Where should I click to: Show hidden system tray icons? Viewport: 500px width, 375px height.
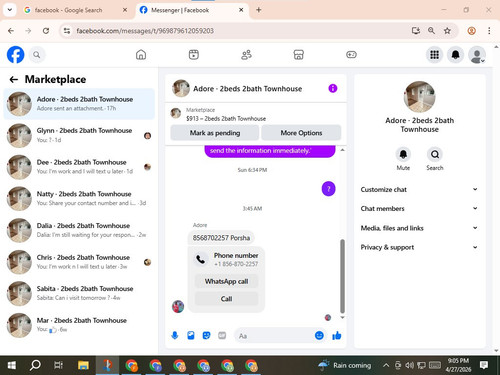pos(386,365)
